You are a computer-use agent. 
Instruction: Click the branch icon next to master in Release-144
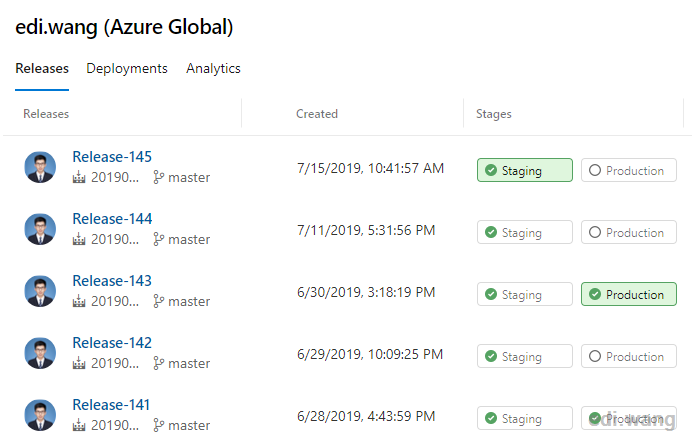(x=158, y=239)
